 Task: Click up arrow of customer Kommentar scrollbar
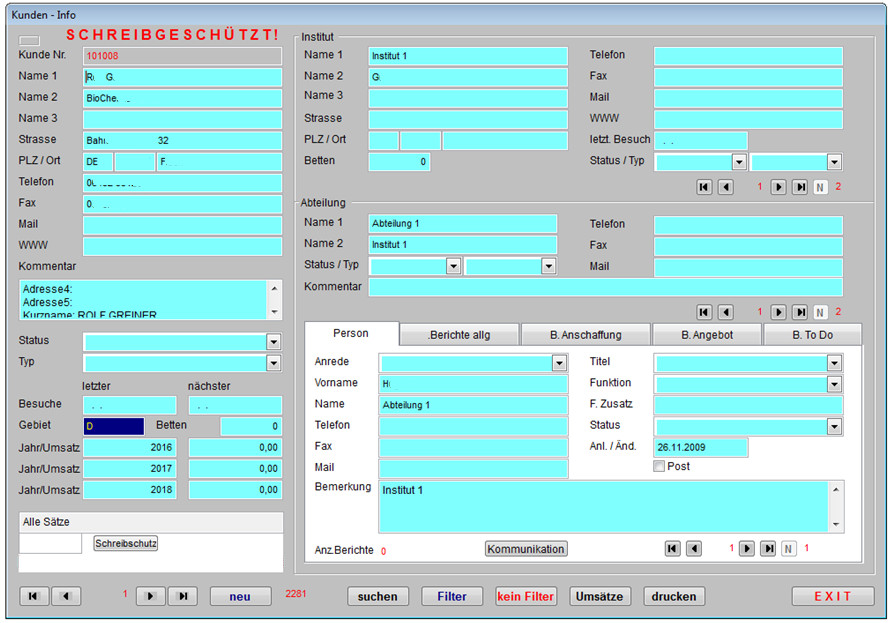[x=274, y=289]
